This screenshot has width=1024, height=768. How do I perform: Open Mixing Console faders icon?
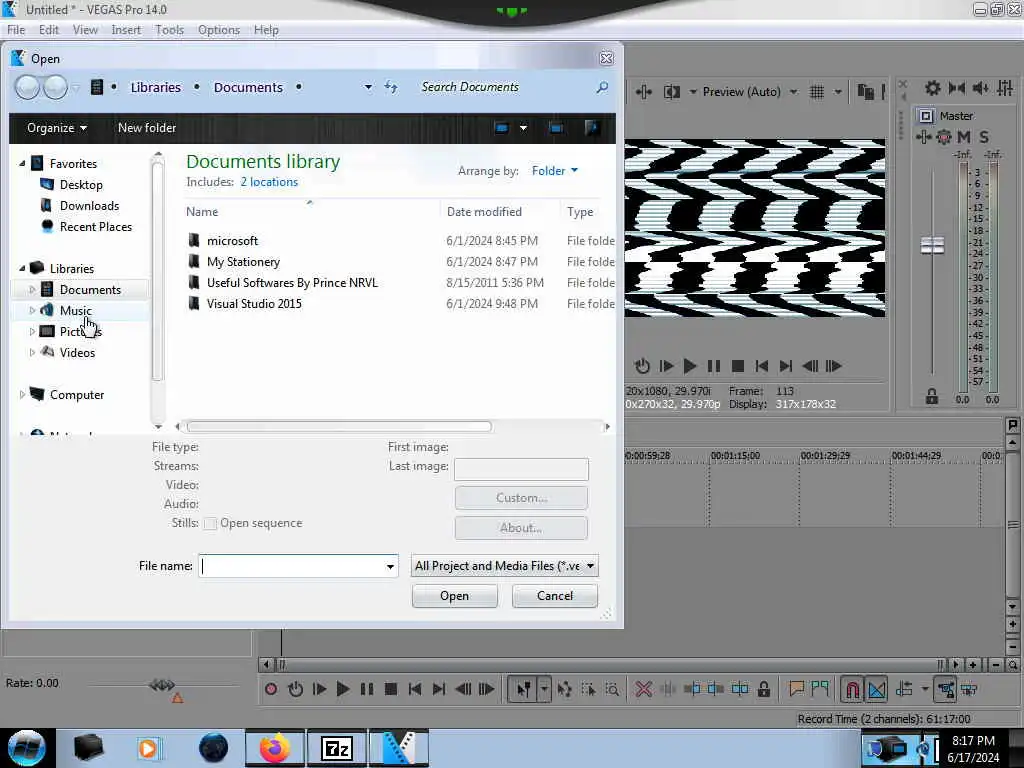point(1005,88)
